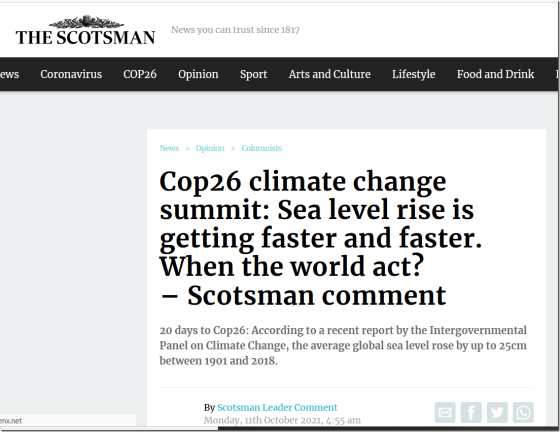The height and width of the screenshot is (432, 560).
Task: Open Food and Drink section
Action: tap(495, 74)
